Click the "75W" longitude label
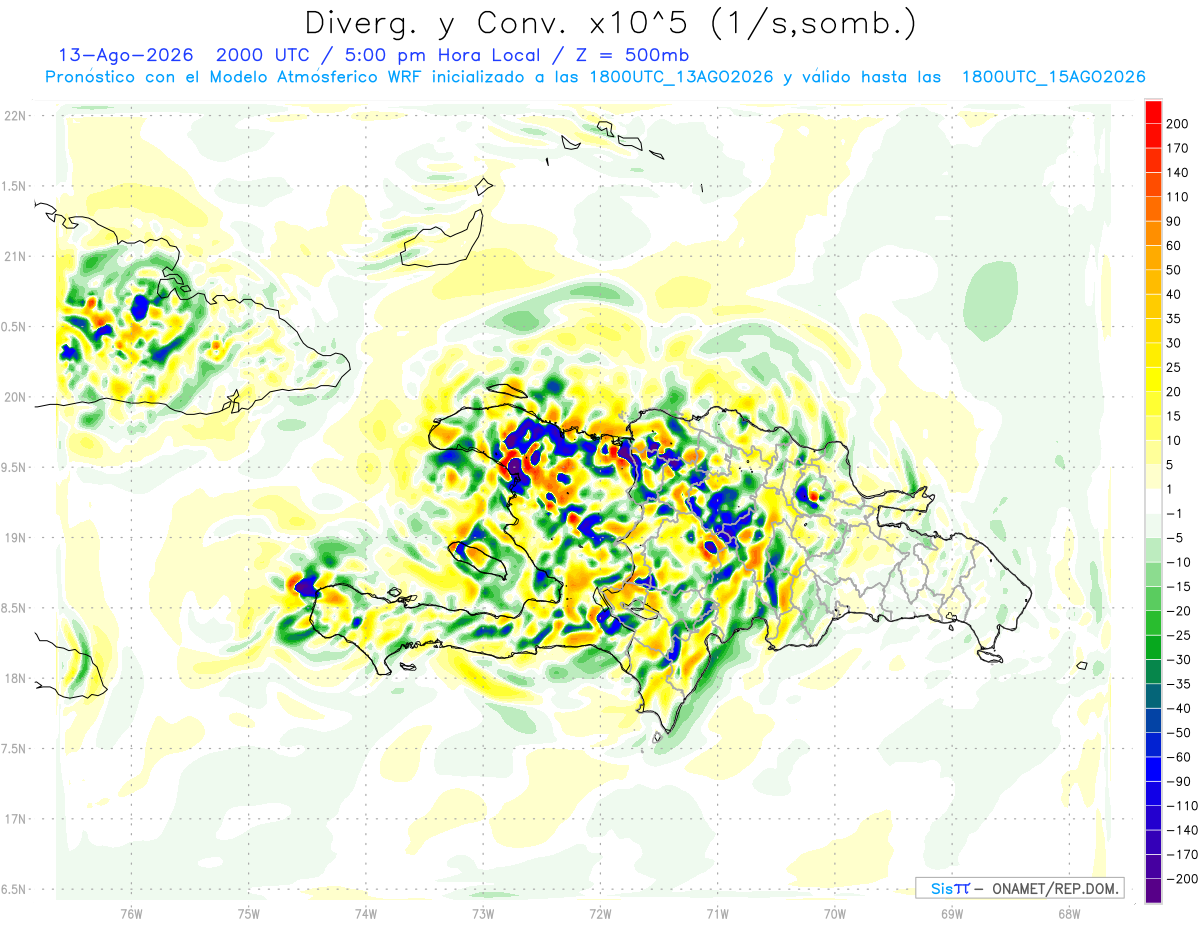This screenshot has width=1200, height=927. [249, 913]
